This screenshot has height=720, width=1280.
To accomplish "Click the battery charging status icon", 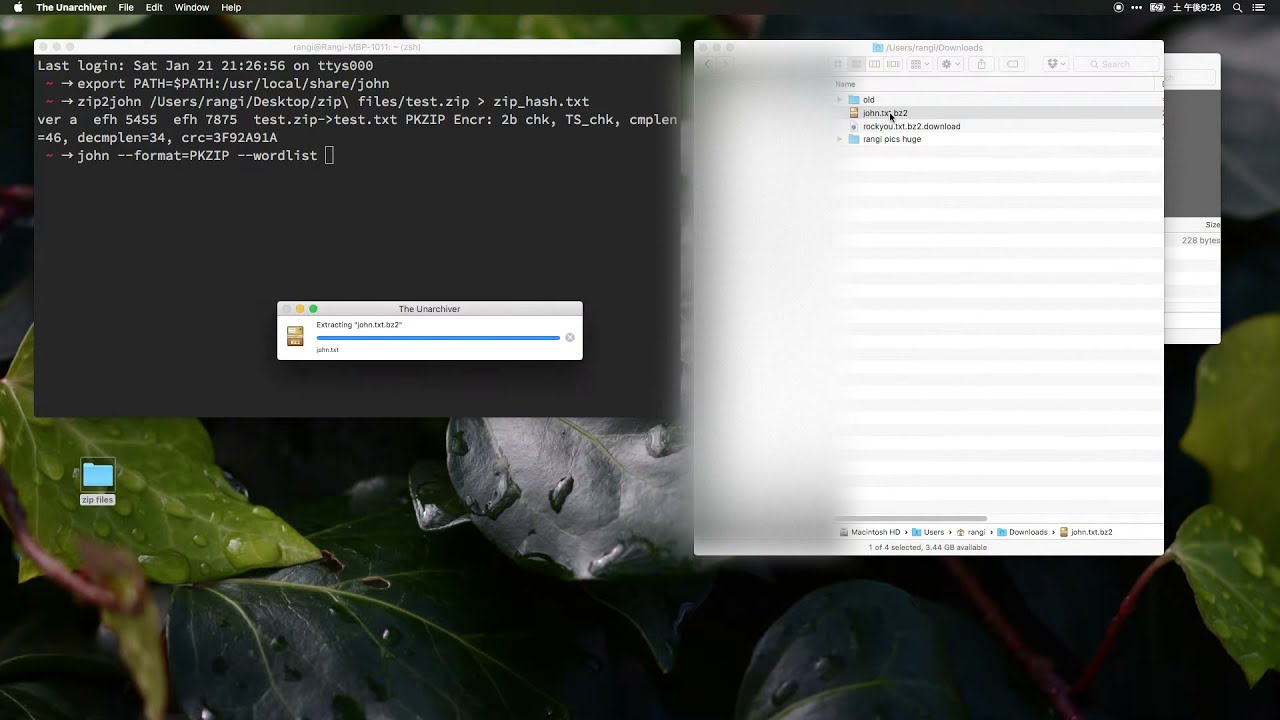I will pos(1158,7).
